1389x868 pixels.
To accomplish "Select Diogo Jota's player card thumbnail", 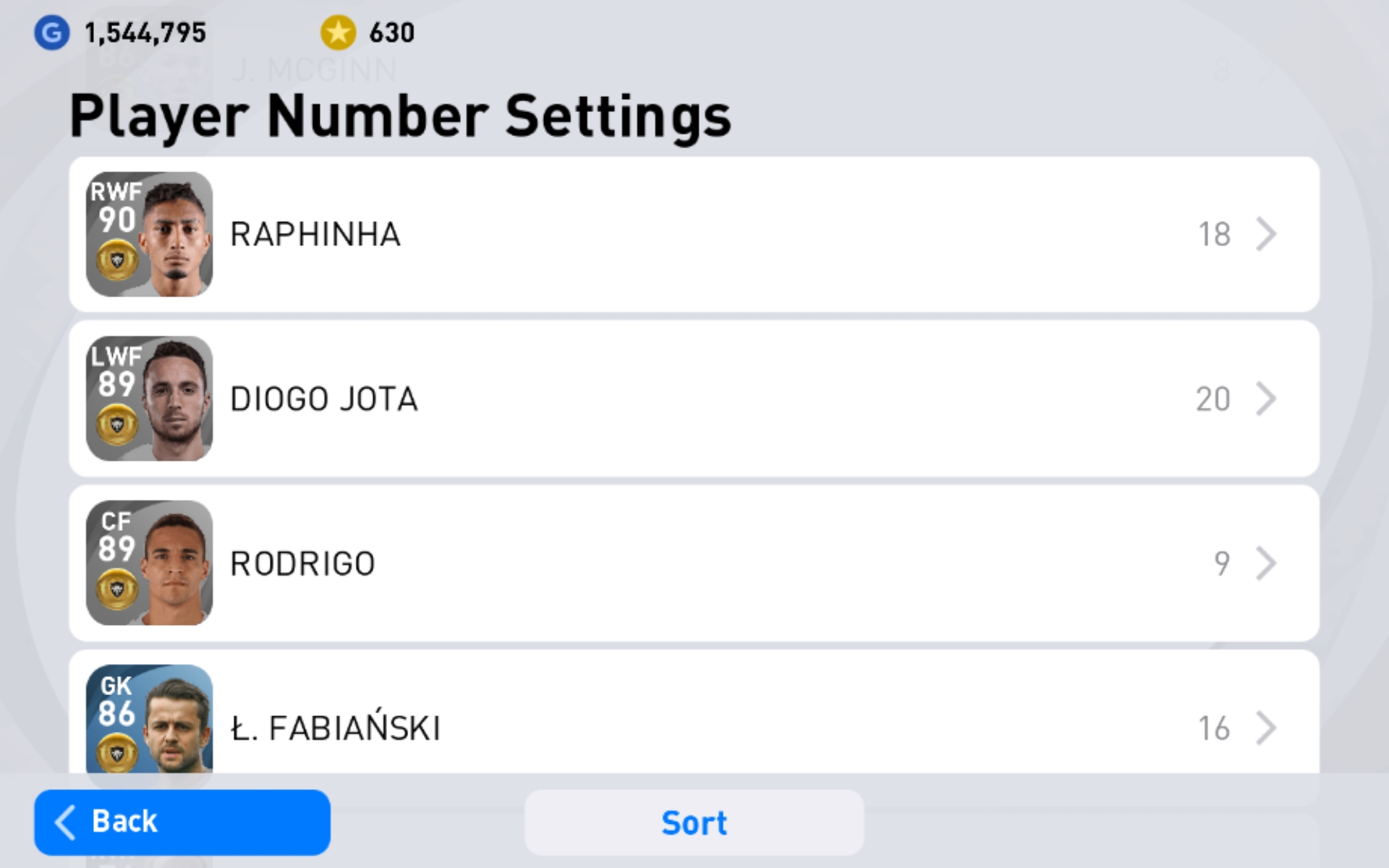I will pos(149,399).
